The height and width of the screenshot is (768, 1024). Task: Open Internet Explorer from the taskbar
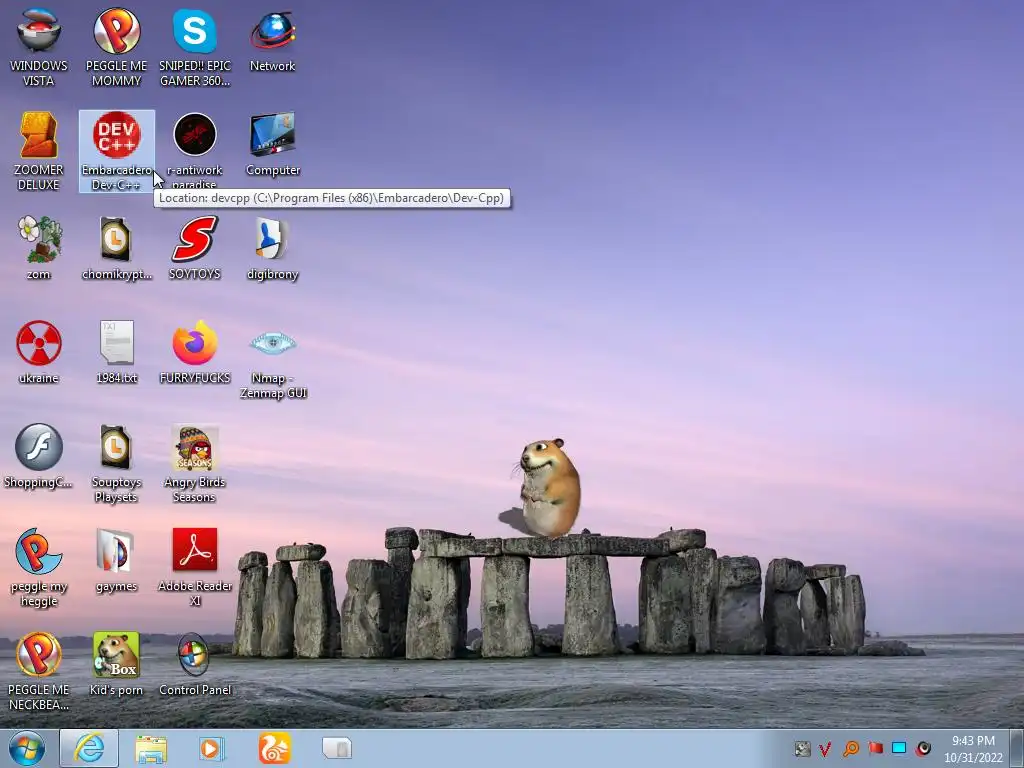click(89, 748)
